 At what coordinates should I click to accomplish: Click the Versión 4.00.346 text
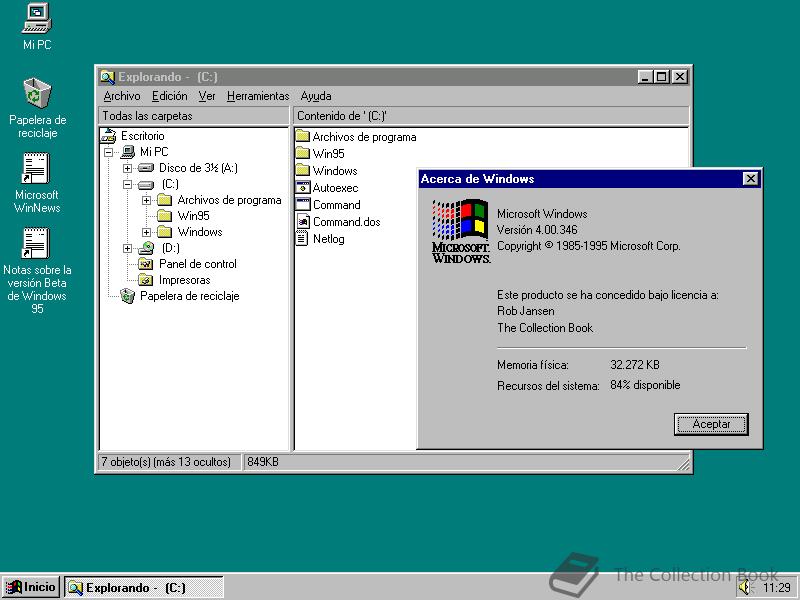pyautogui.click(x=537, y=230)
